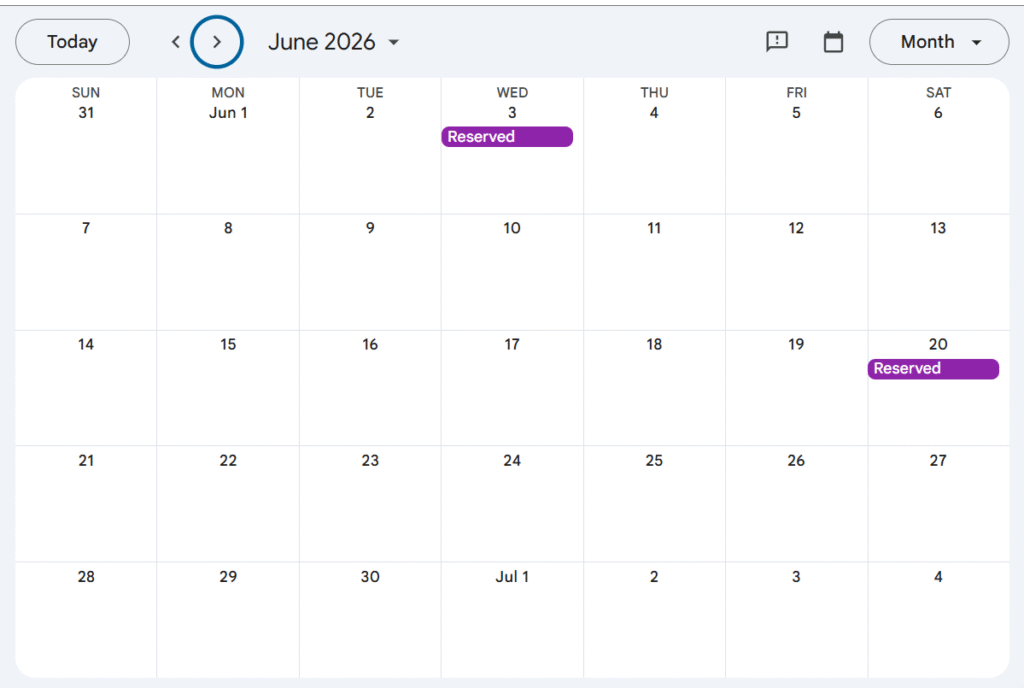The image size is (1024, 688).
Task: Click date 25 in Thursday column
Action: tap(654, 461)
